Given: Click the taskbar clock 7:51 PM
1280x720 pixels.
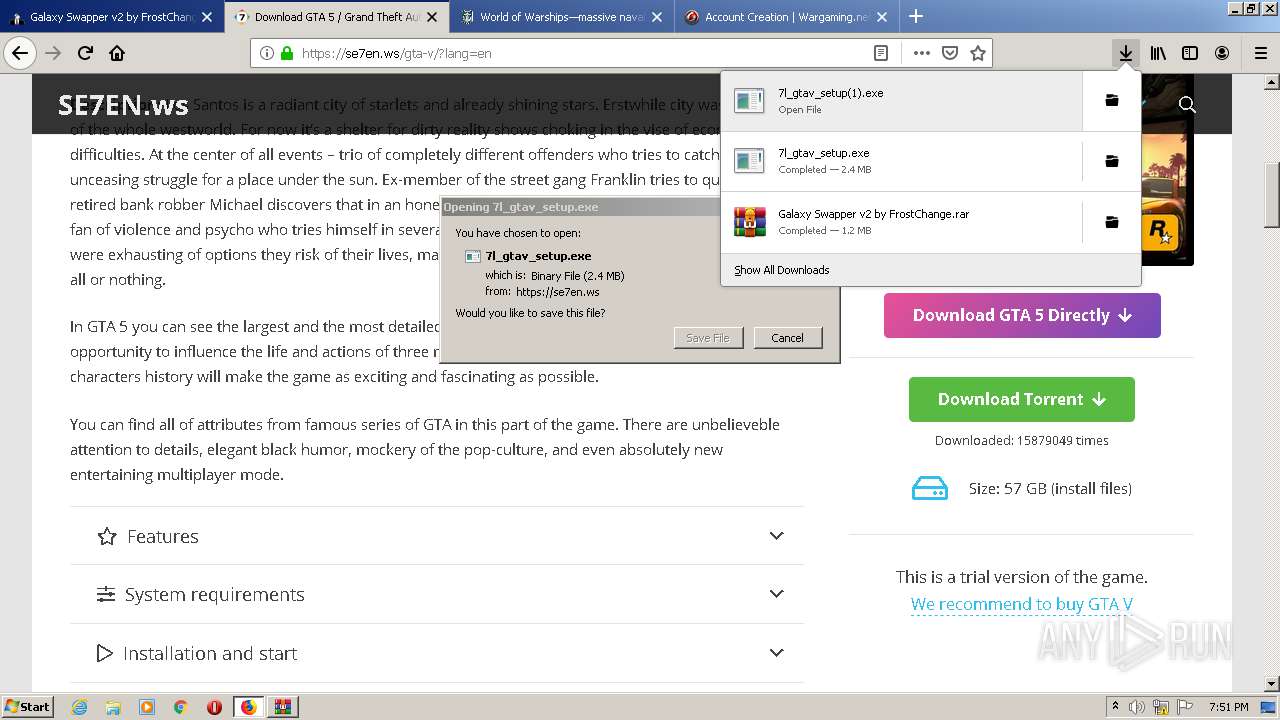Looking at the screenshot, I should pyautogui.click(x=1227, y=707).
